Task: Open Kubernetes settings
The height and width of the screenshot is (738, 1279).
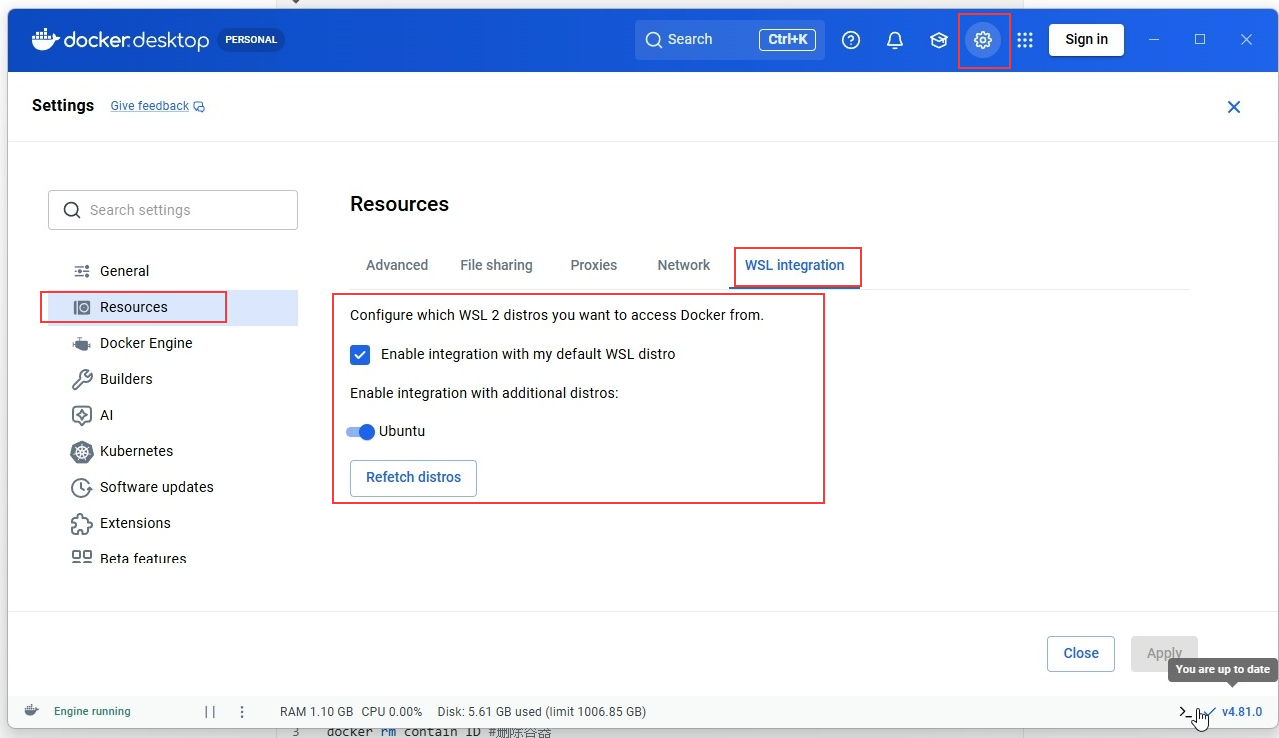Action: click(173, 451)
